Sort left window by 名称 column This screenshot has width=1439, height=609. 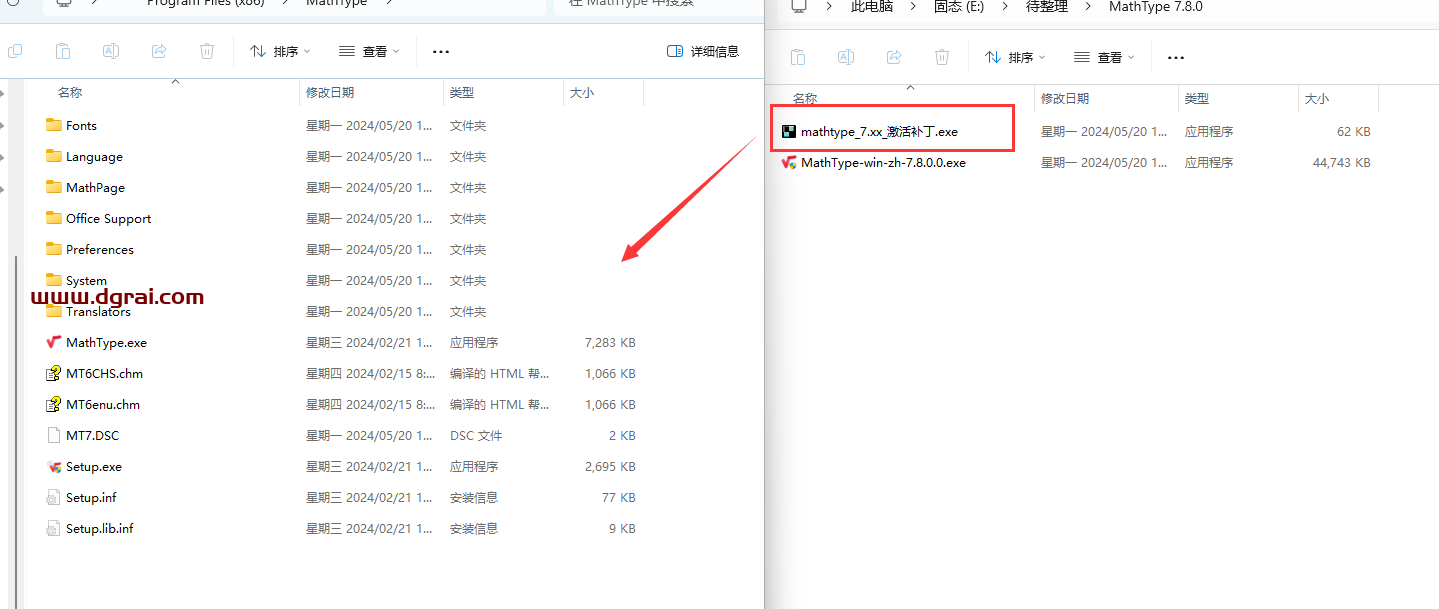(x=69, y=92)
